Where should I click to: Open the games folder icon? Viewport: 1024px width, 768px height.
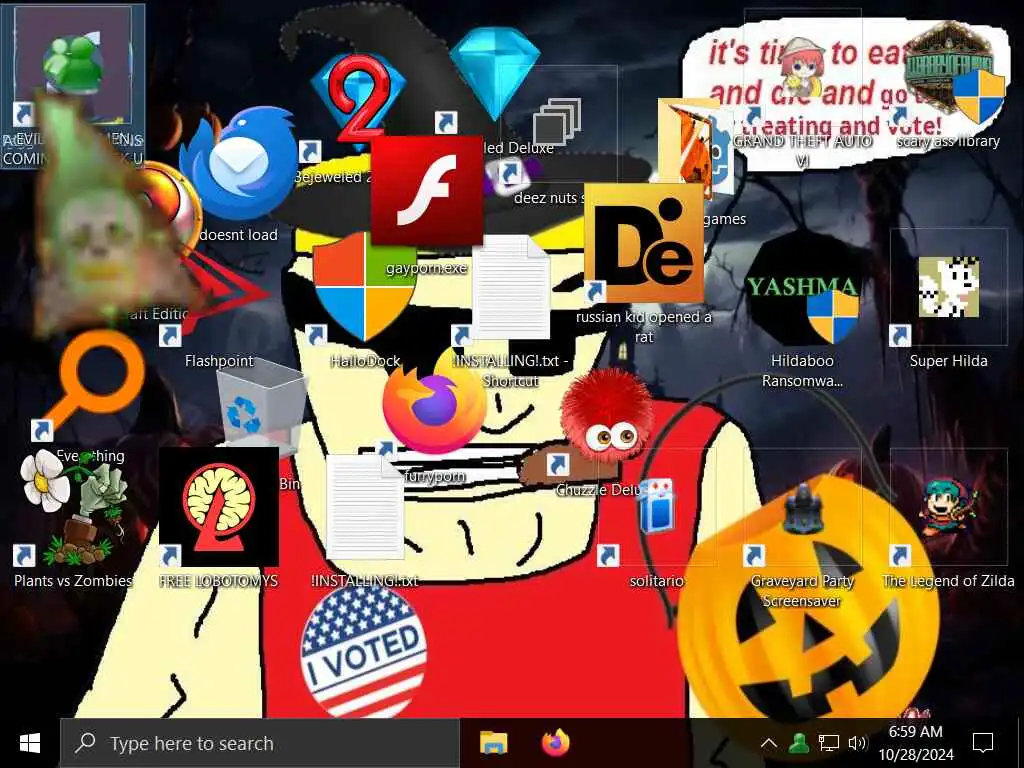pos(696,147)
